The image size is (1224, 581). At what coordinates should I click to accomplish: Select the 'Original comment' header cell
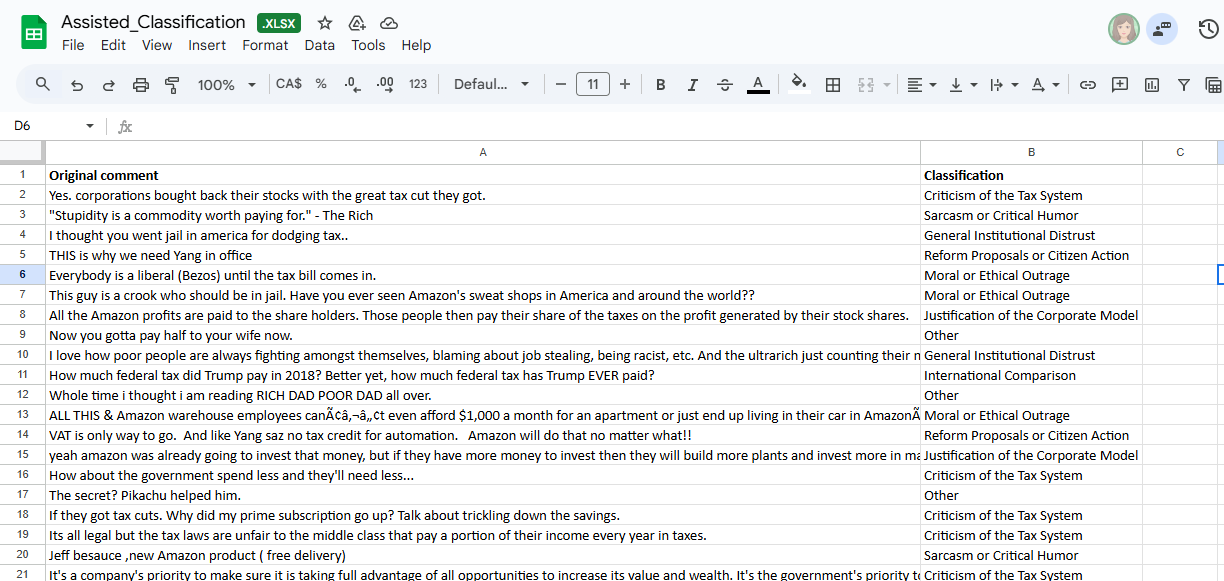483,175
